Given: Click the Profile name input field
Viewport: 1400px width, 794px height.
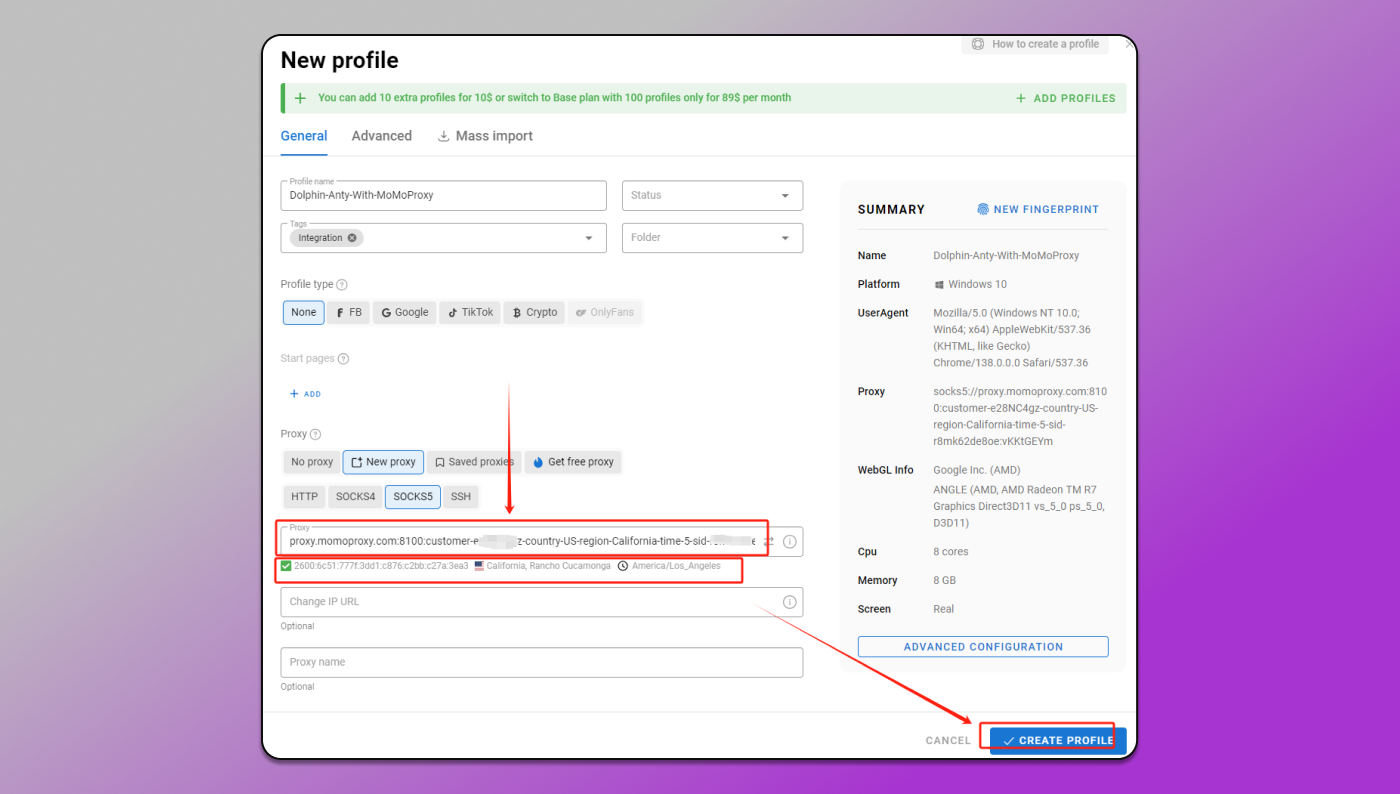Looking at the screenshot, I should click(444, 196).
